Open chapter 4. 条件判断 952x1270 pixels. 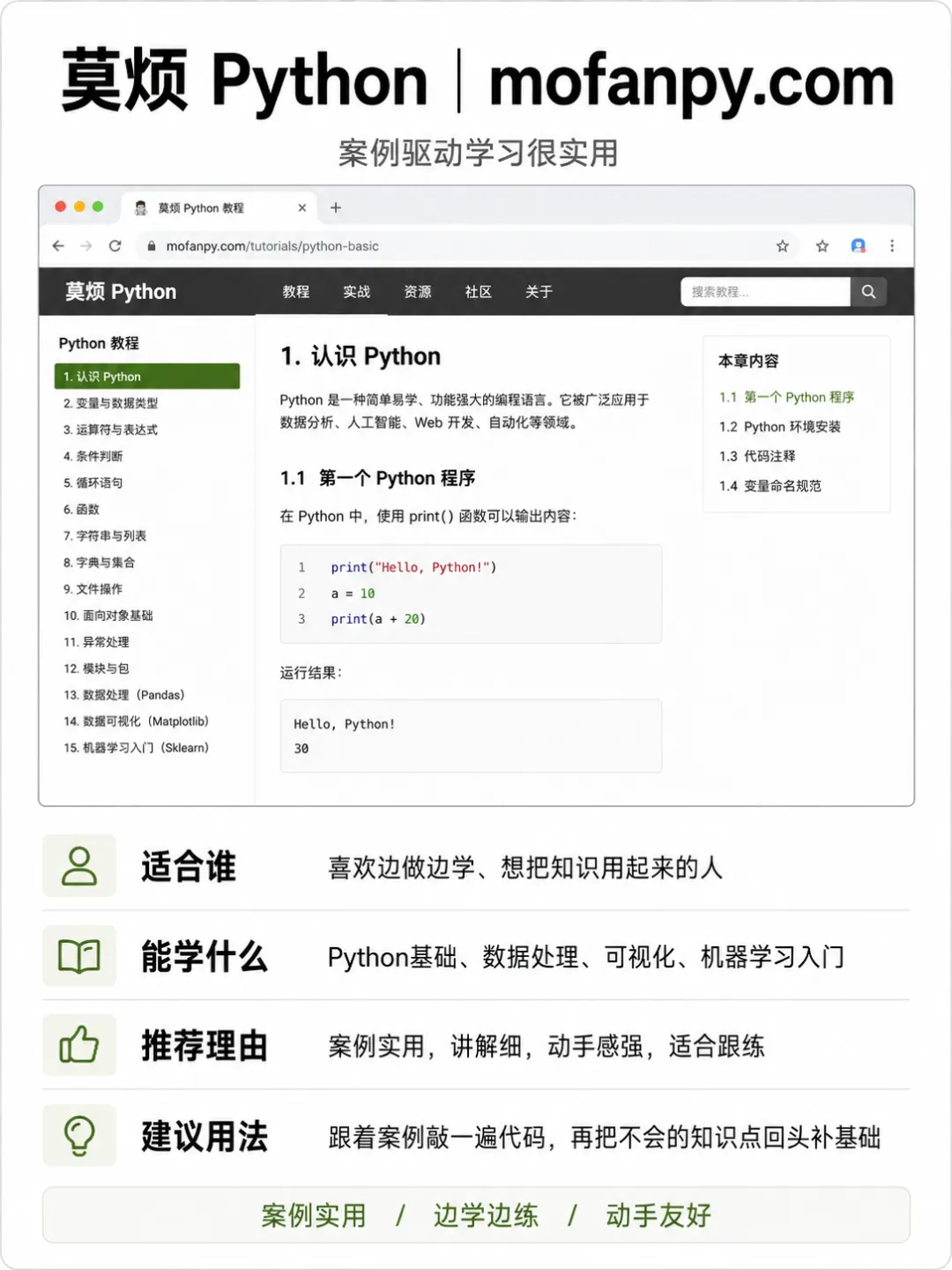point(93,456)
